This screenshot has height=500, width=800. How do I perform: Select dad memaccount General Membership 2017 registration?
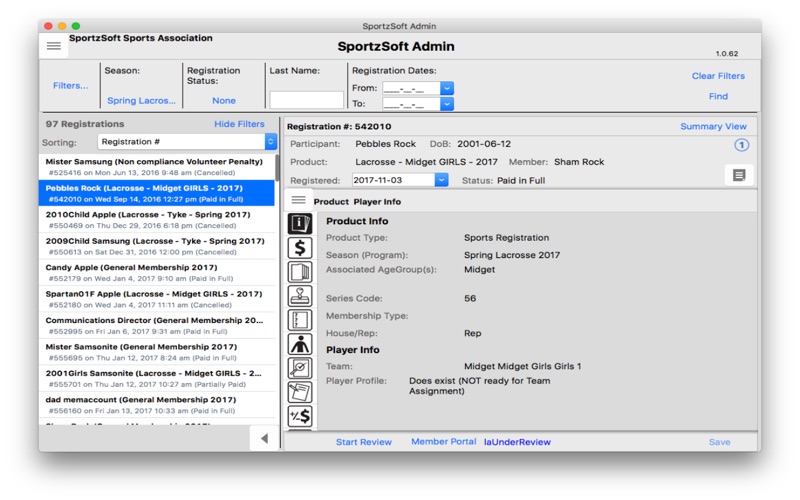click(x=157, y=405)
